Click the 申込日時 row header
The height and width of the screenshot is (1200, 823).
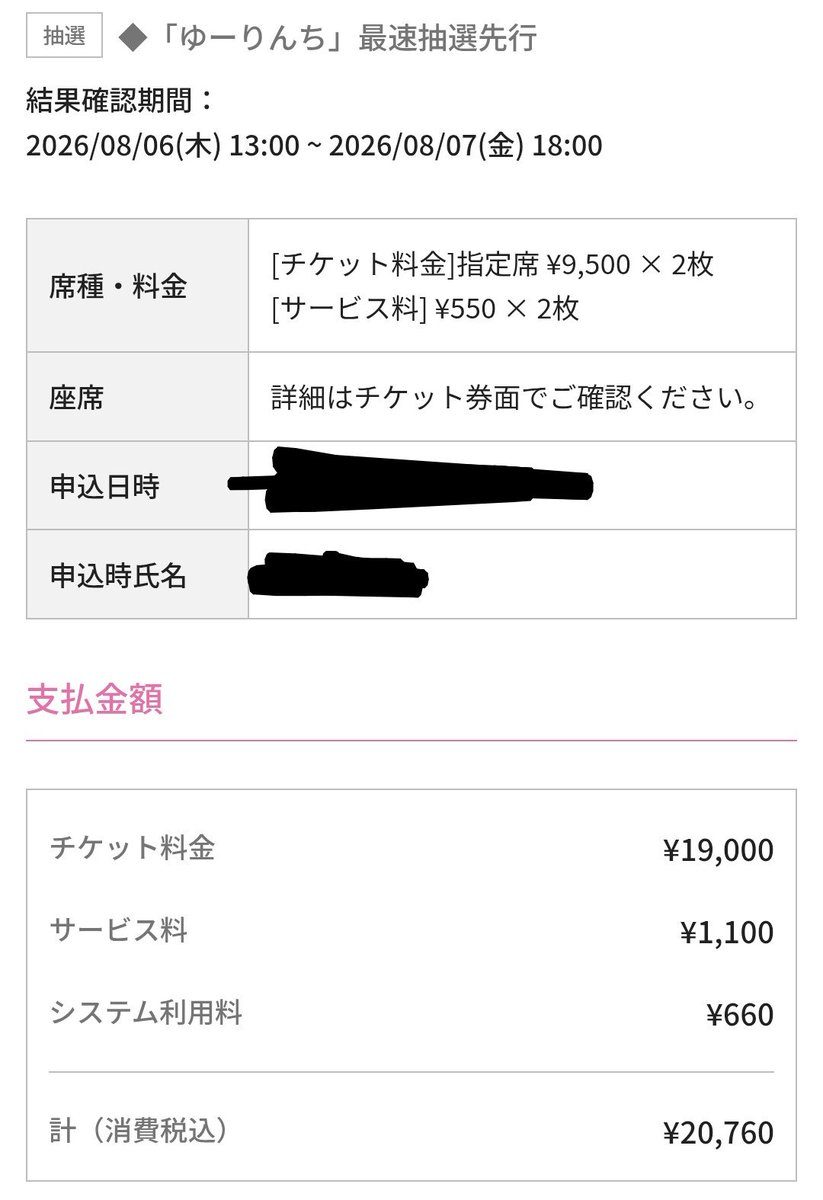click(138, 485)
